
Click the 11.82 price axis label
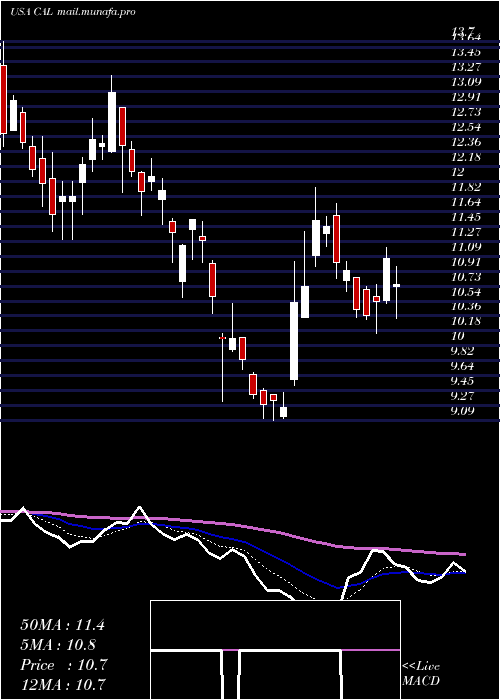pyautogui.click(x=466, y=187)
